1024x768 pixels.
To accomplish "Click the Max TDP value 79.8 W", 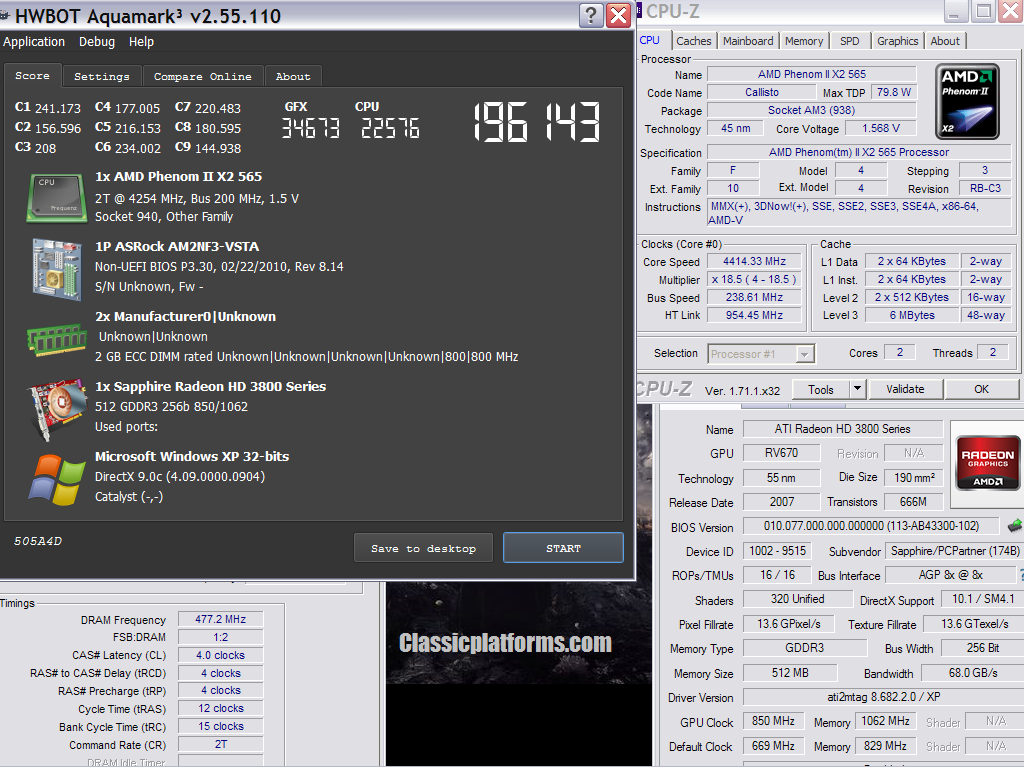I will (893, 92).
